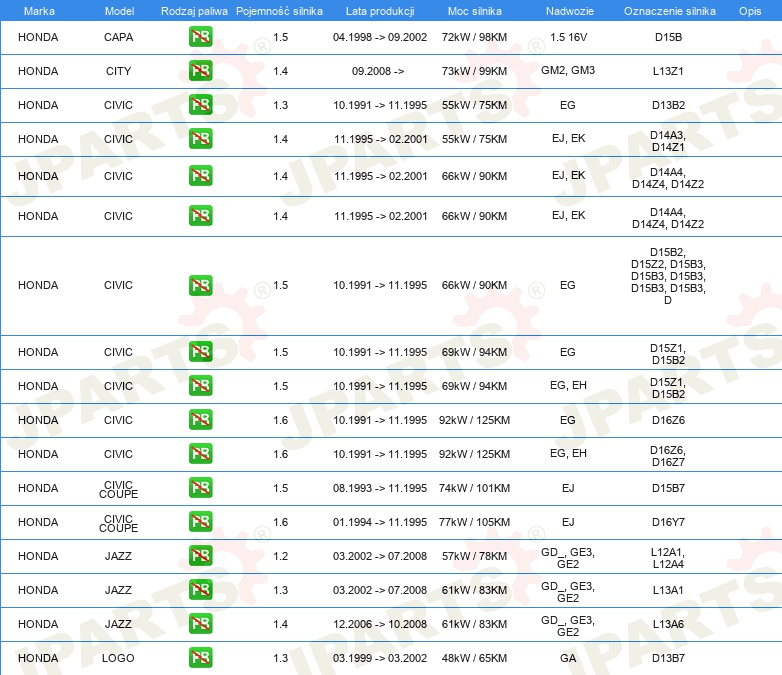782x675 pixels.
Task: Click the Oznaczenie silnika column header
Action: point(669,11)
